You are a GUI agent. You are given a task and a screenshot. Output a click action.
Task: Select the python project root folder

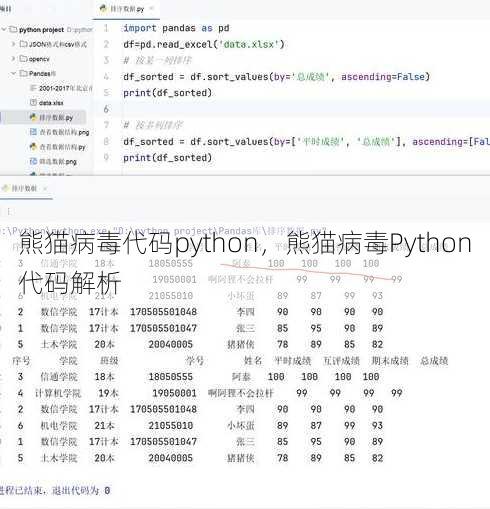pos(41,30)
